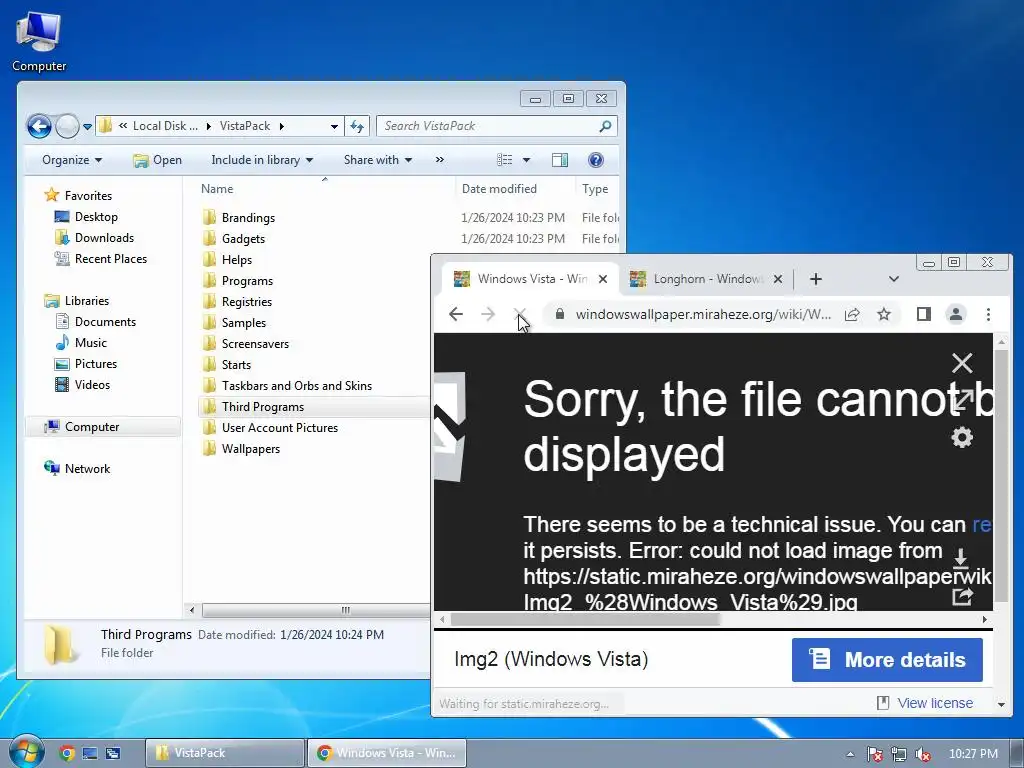Open Documents library
This screenshot has height=768, width=1024.
[x=96, y=321]
